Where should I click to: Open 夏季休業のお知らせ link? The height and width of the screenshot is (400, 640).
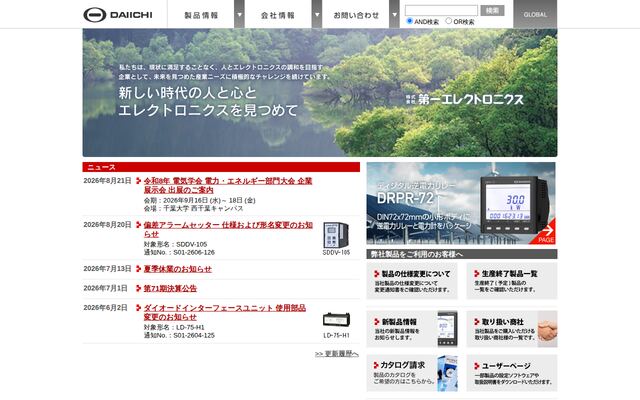point(178,269)
